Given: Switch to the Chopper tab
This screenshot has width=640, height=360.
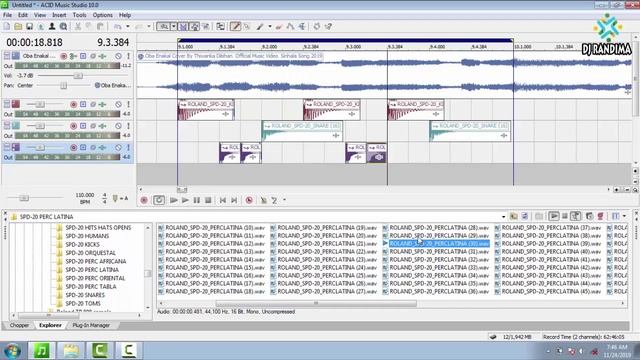Looking at the screenshot, I should pos(19,325).
